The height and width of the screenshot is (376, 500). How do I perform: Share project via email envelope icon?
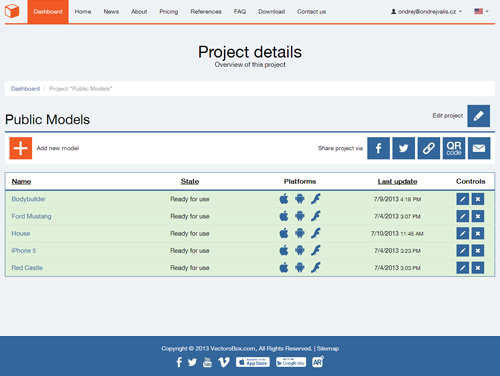tap(479, 148)
